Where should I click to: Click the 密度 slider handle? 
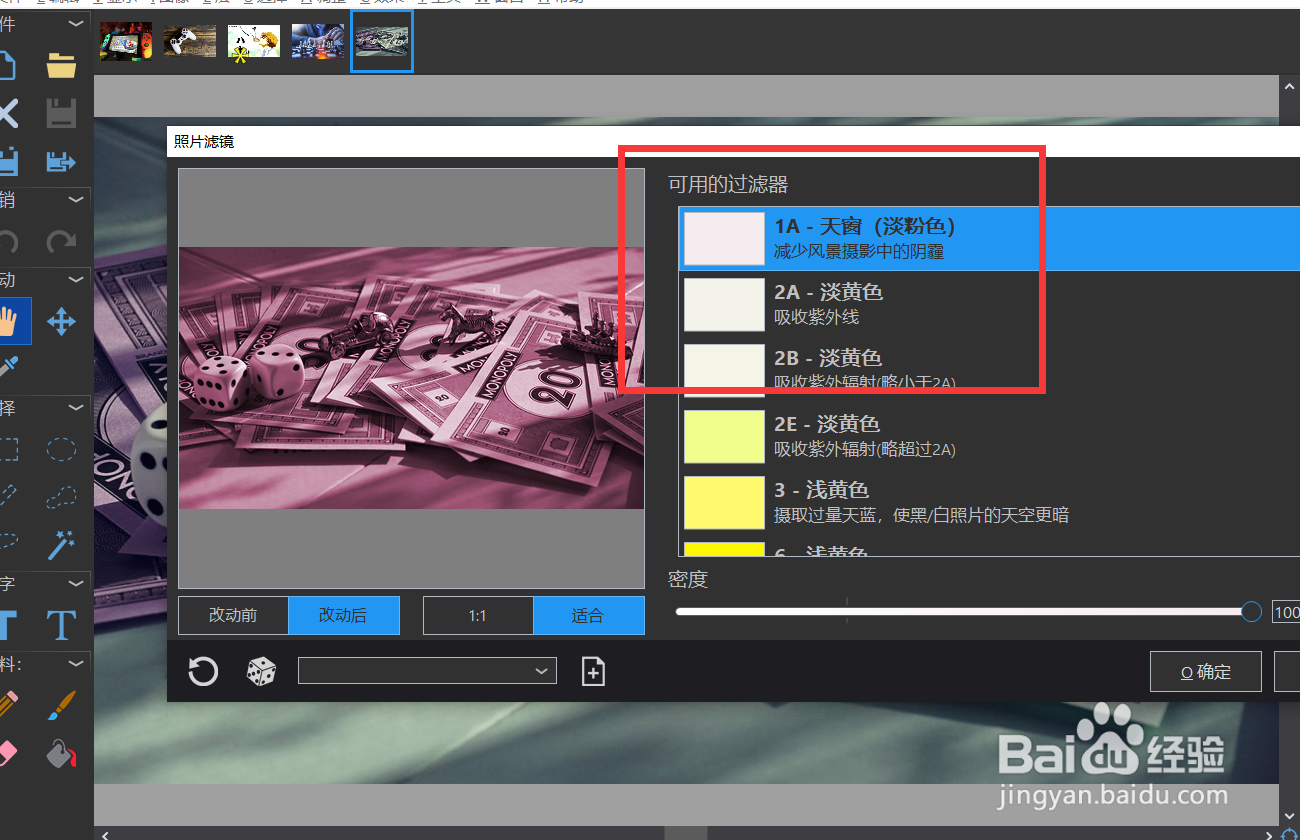click(1251, 611)
